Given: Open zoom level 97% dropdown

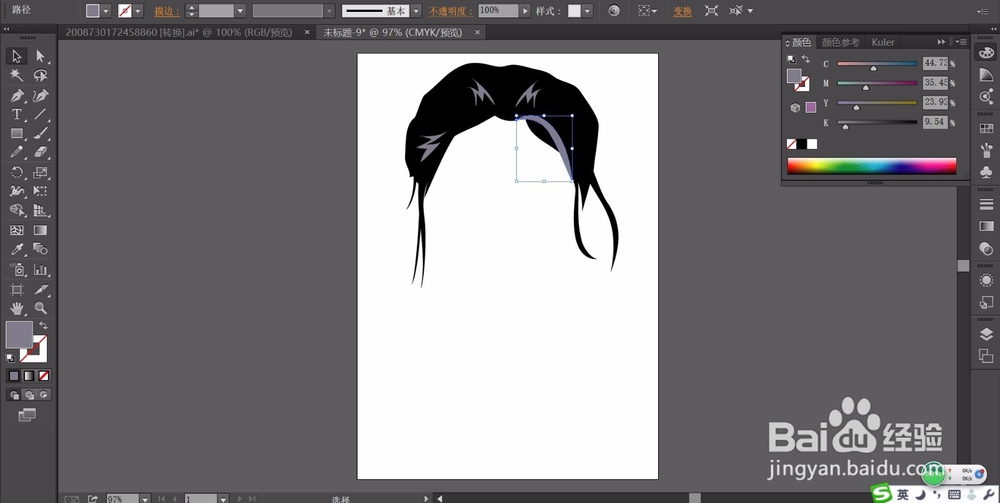Looking at the screenshot, I should [145, 499].
